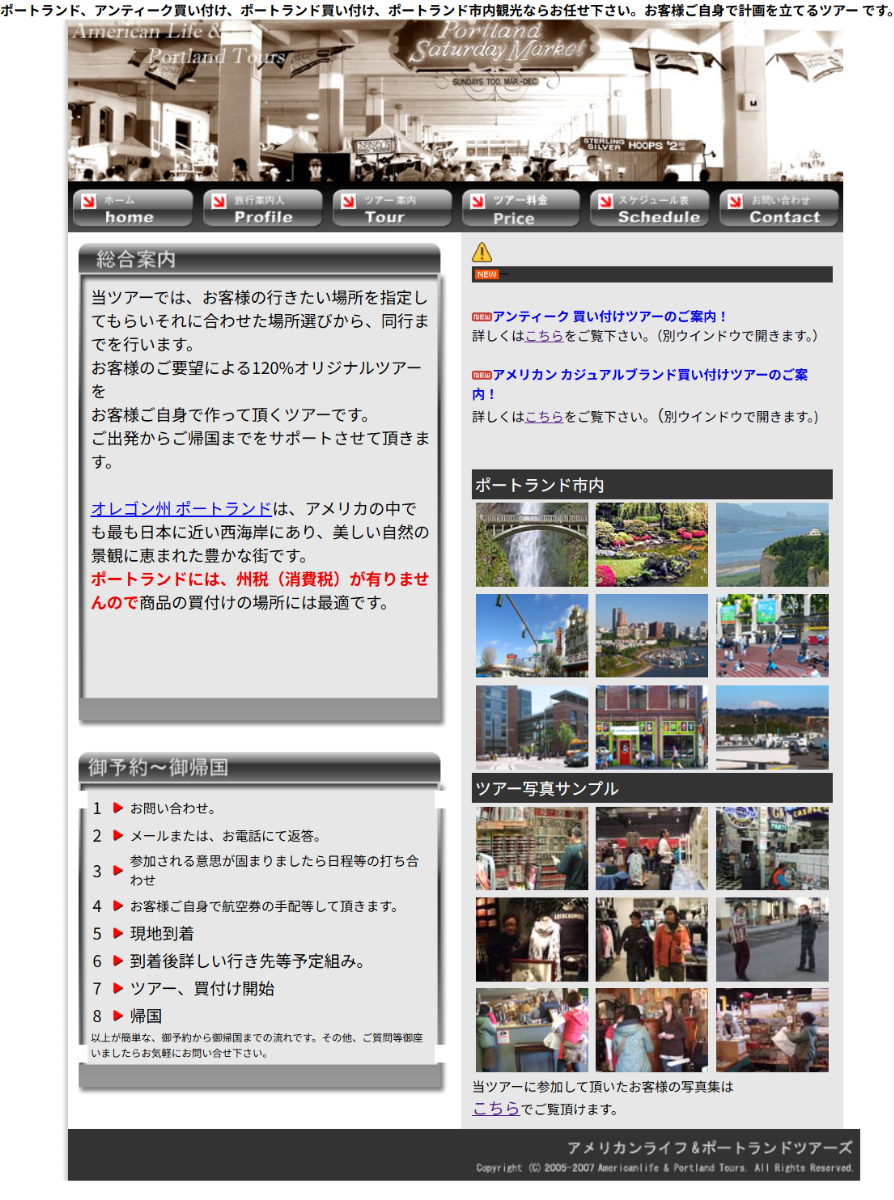Click the Portland Saturday Market header banner
This screenshot has height=1200, width=894.
(455, 101)
